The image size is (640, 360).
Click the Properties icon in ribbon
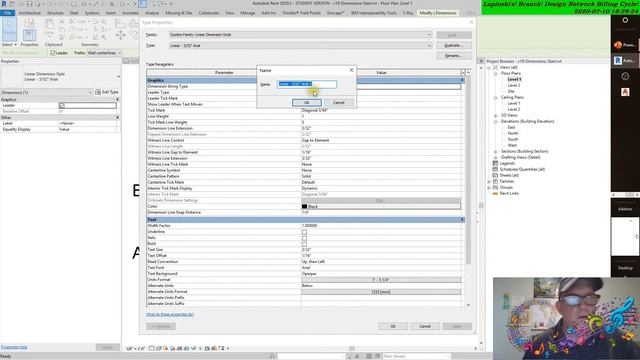29,35
